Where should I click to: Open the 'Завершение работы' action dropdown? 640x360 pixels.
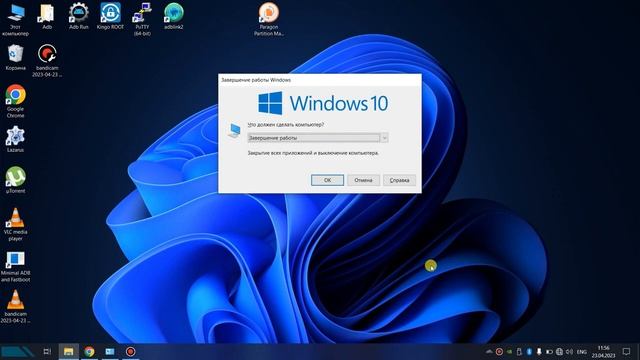(318, 138)
